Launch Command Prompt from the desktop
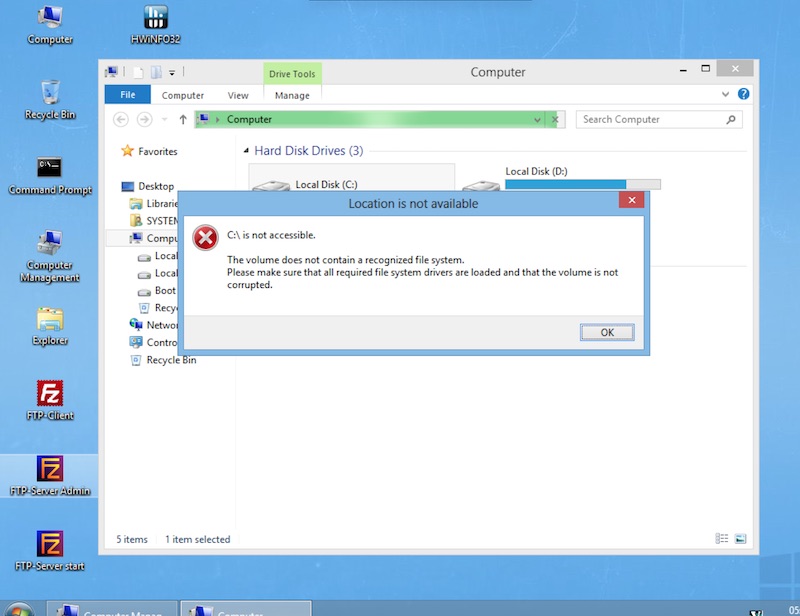This screenshot has height=616, width=800. pos(50,170)
